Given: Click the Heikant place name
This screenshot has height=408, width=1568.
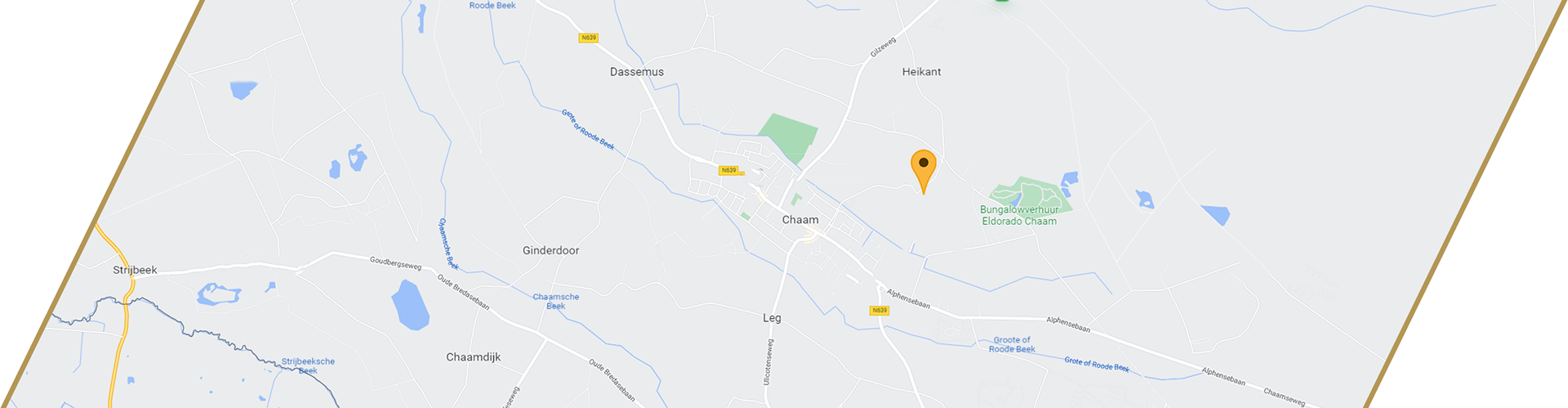Looking at the screenshot, I should tap(921, 72).
